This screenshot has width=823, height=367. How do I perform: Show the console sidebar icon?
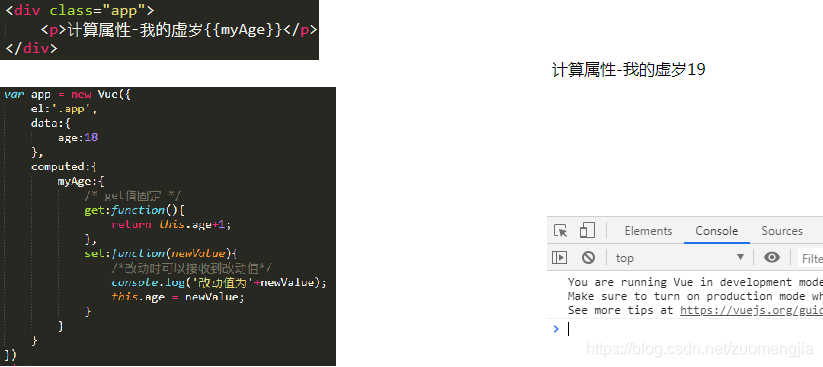(559, 257)
